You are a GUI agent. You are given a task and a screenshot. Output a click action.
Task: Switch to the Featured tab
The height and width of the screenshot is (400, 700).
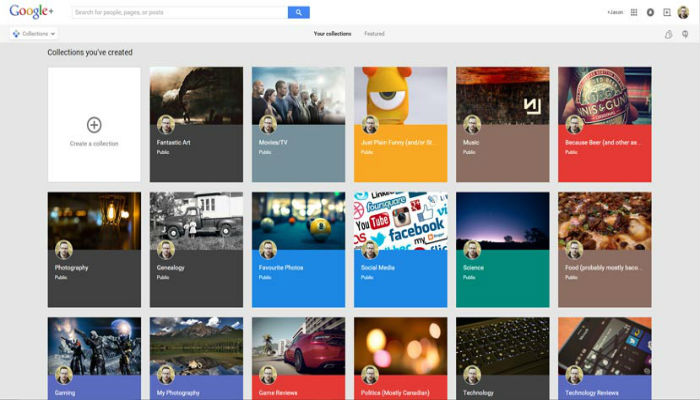(x=374, y=34)
